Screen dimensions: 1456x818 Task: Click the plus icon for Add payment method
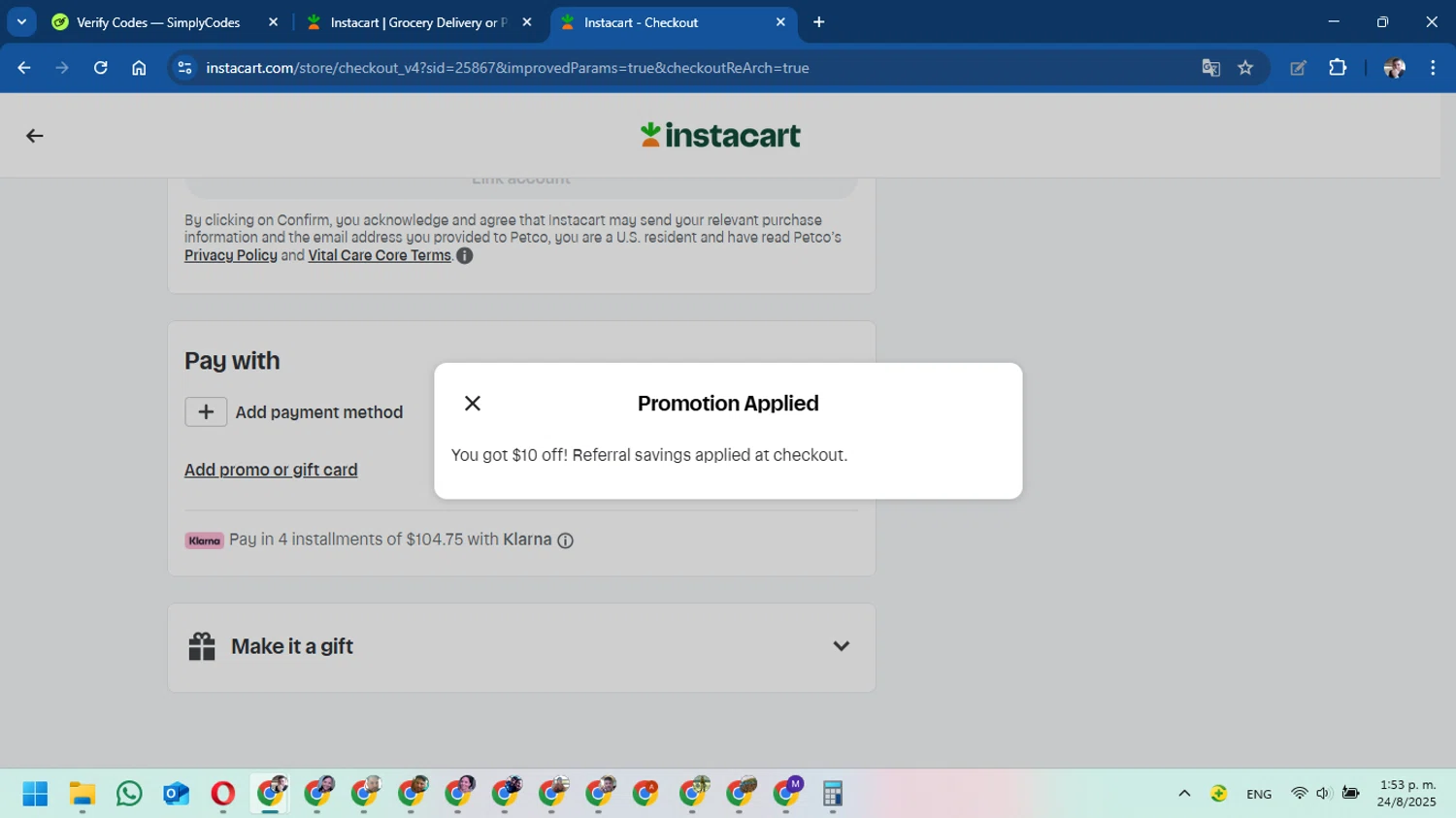tap(206, 411)
